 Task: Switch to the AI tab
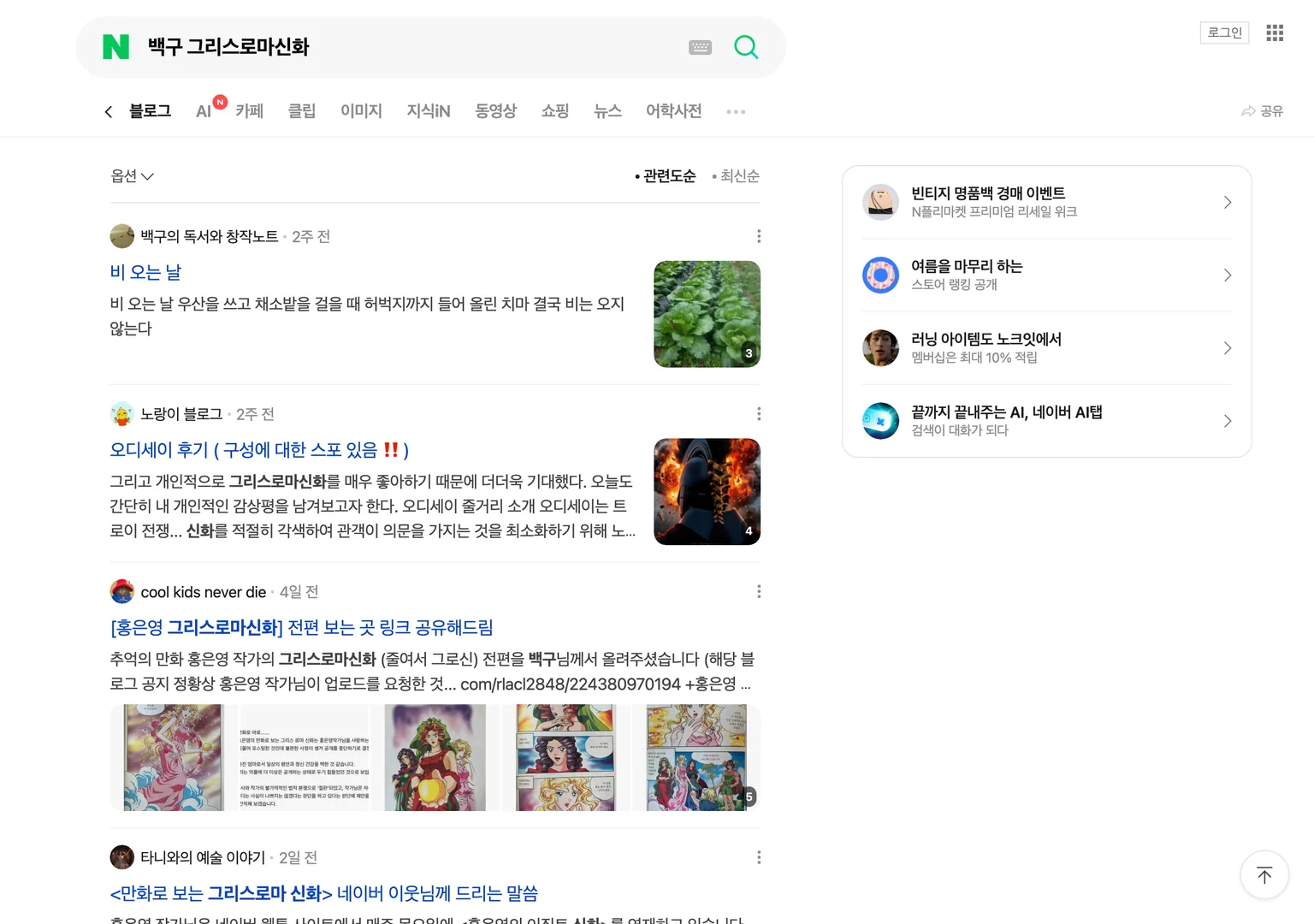click(204, 111)
